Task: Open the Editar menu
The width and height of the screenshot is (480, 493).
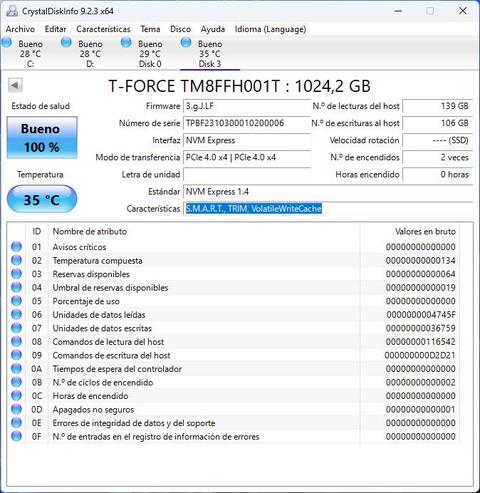Action: (56, 29)
